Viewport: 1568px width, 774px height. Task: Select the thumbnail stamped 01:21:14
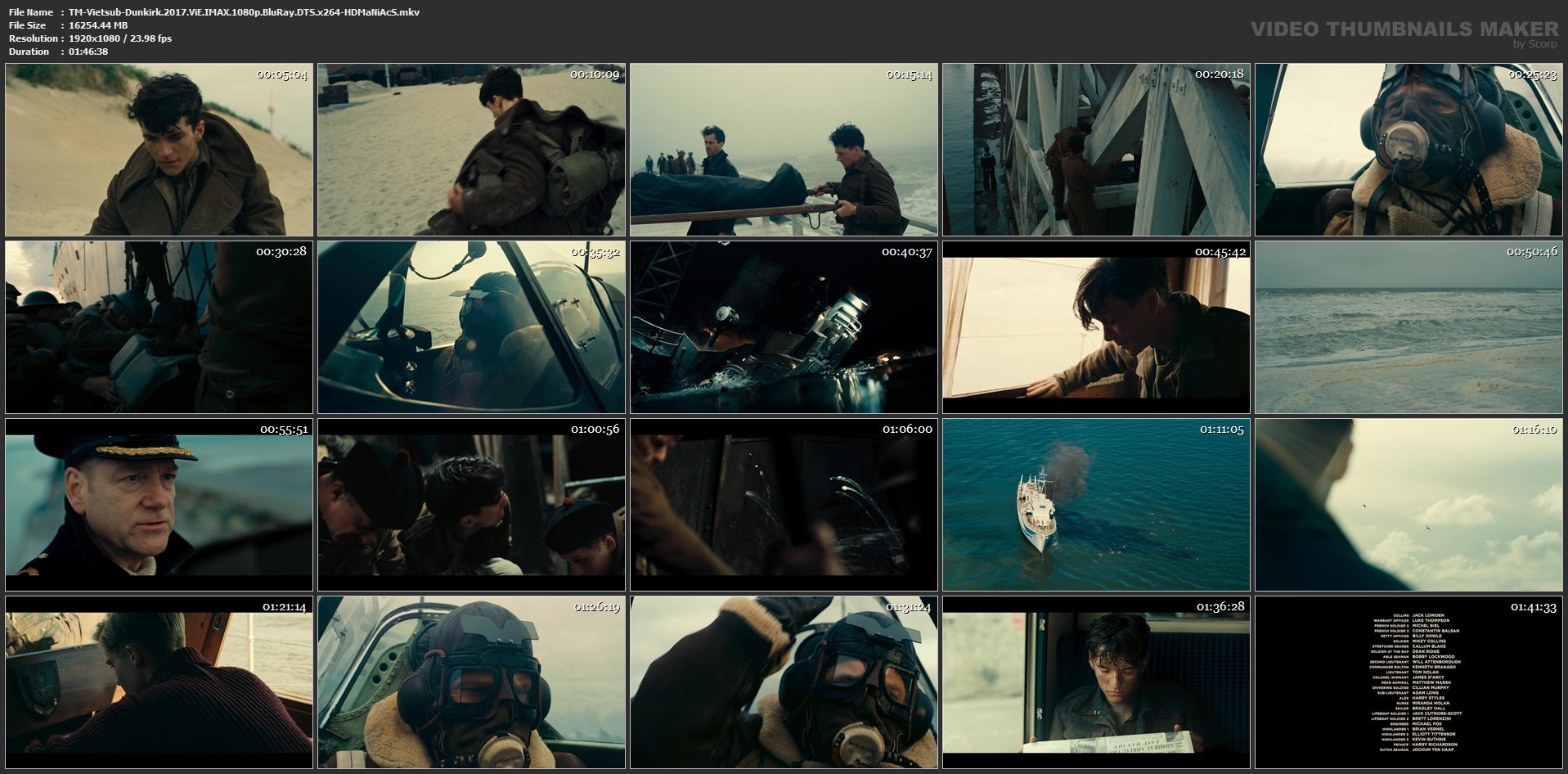click(159, 682)
